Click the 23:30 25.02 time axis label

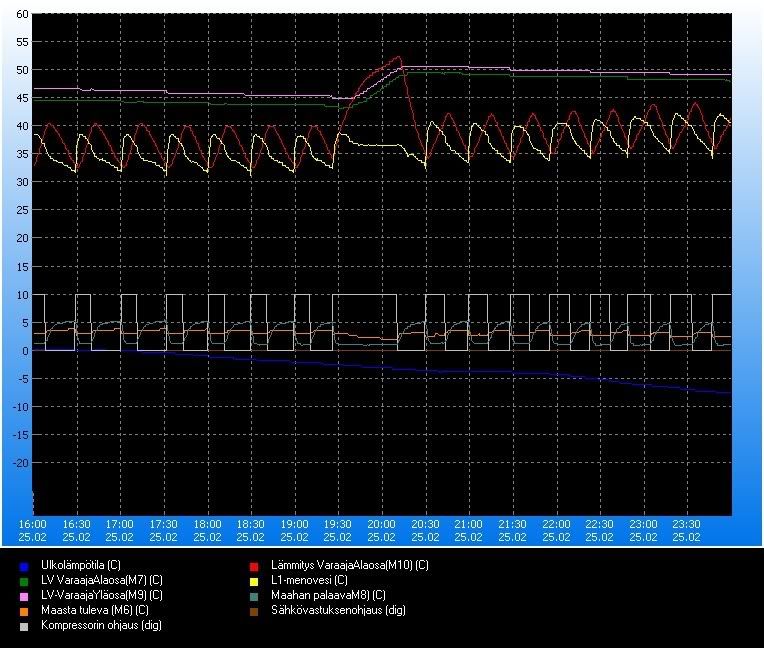pos(687,531)
